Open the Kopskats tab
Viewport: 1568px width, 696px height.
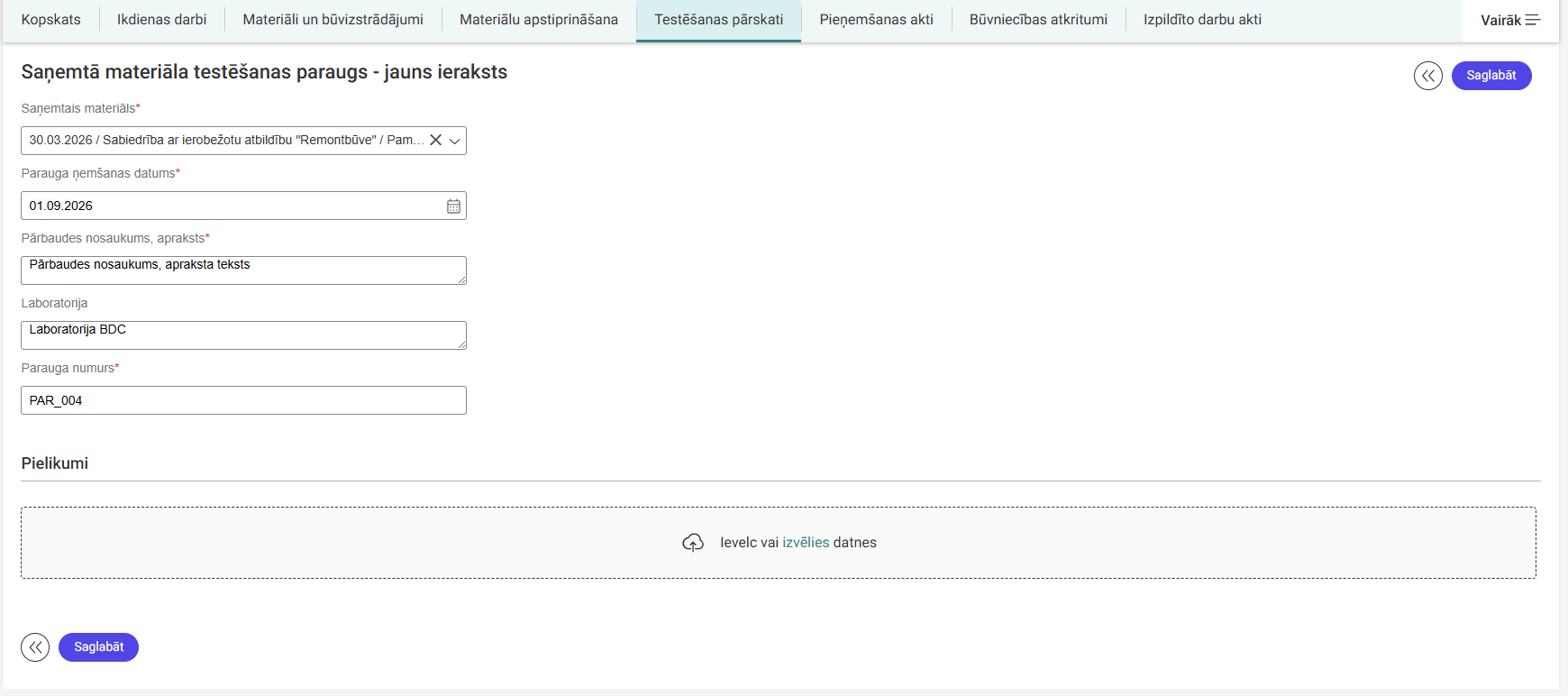51,20
